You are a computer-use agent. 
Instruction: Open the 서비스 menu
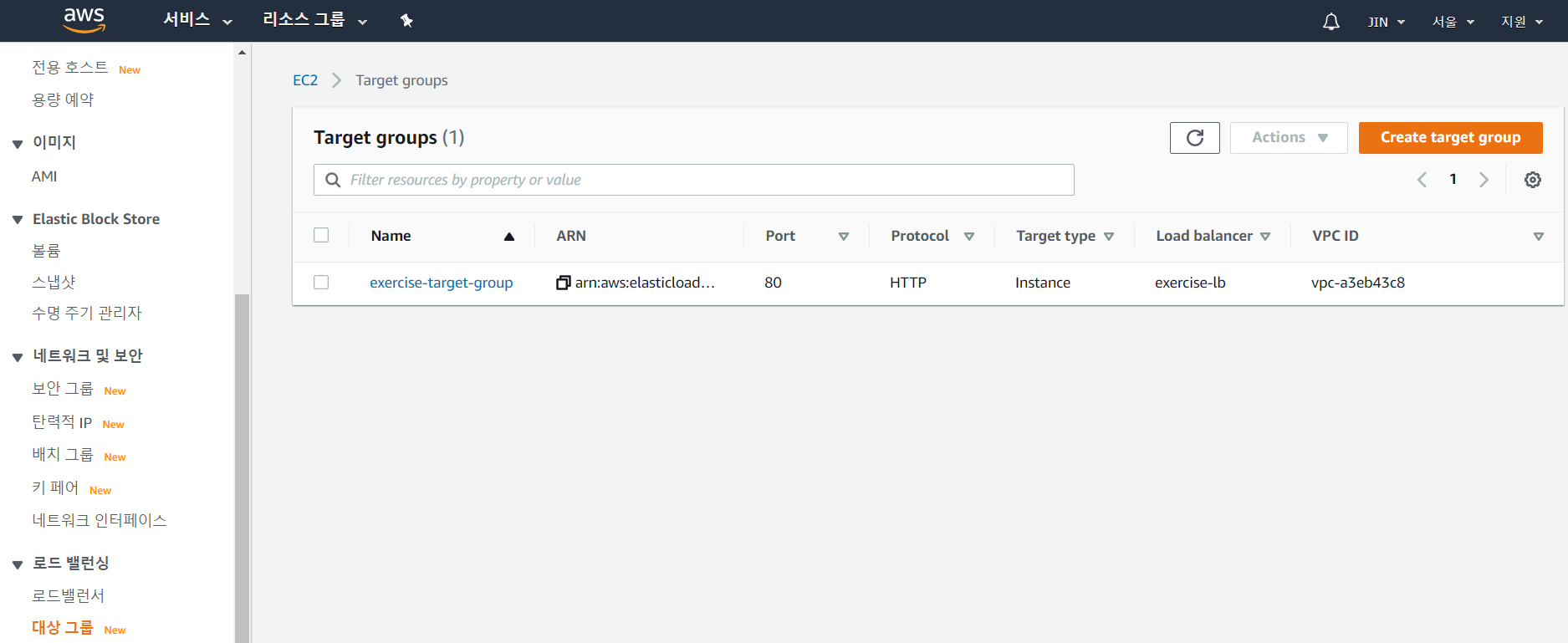pyautogui.click(x=197, y=20)
